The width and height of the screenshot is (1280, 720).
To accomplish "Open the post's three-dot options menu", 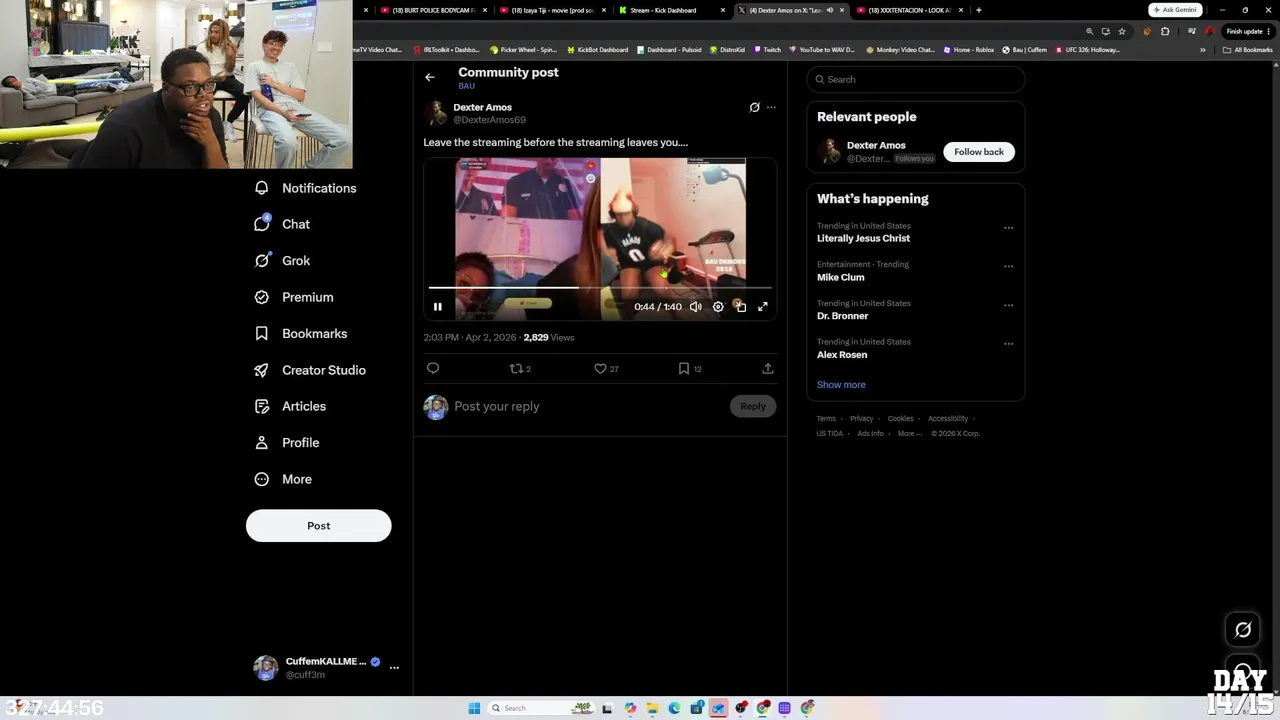I will tap(771, 107).
